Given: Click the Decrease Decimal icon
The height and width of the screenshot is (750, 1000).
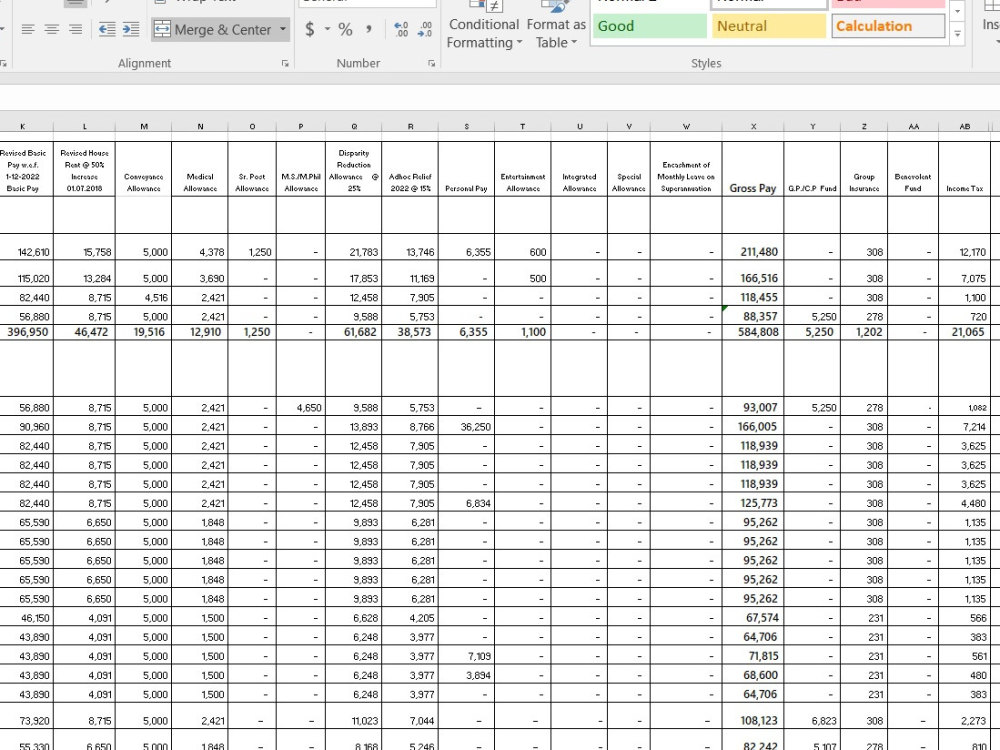Looking at the screenshot, I should click(x=425, y=29).
